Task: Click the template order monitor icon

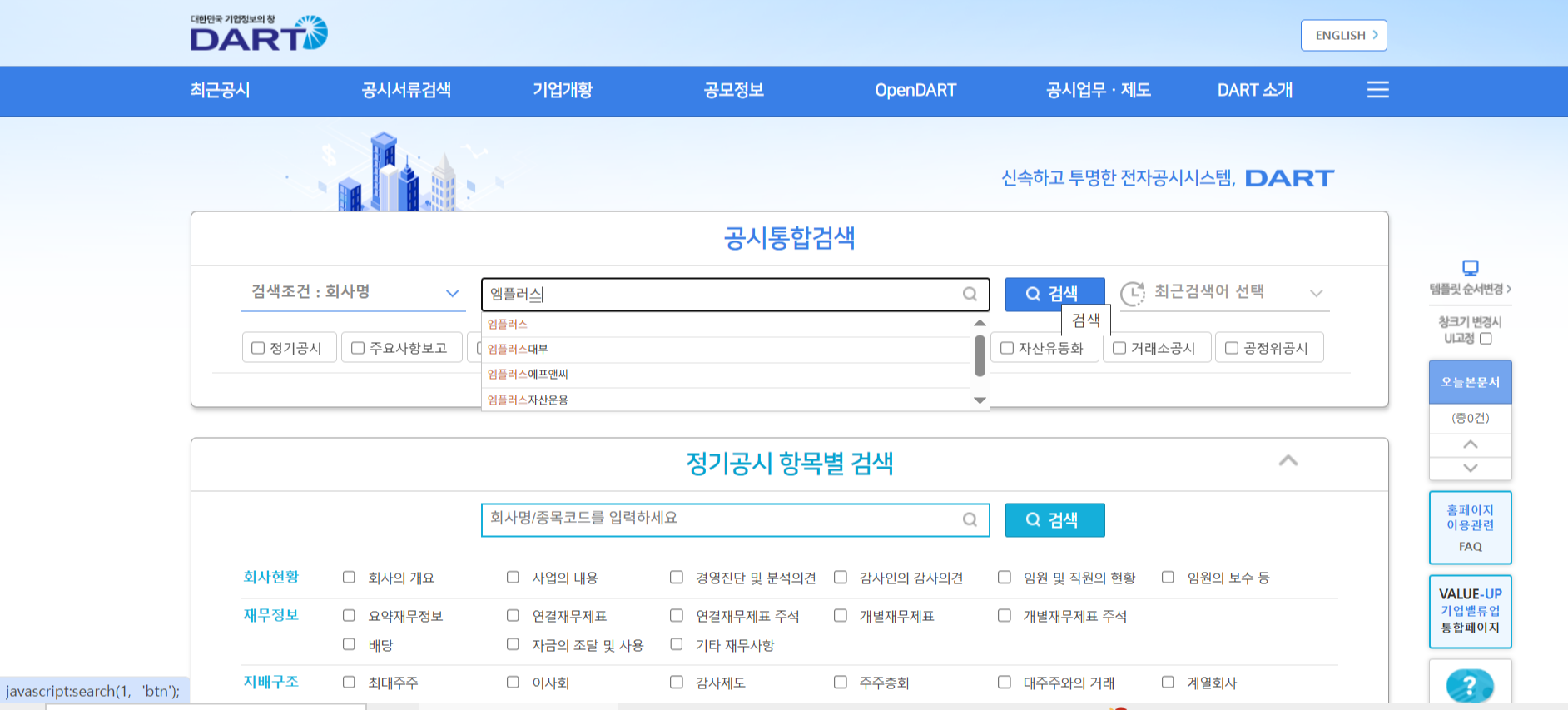Action: [x=1471, y=268]
